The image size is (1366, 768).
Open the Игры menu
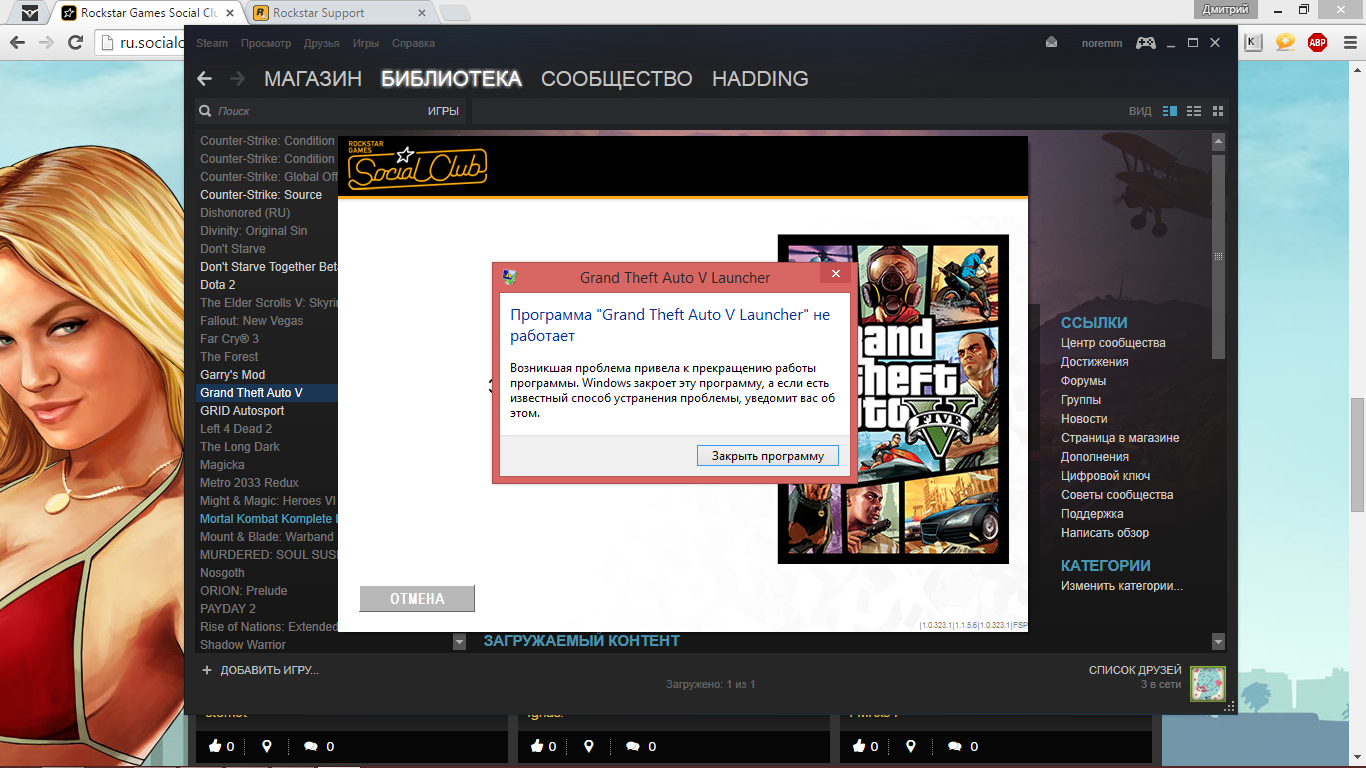click(x=366, y=43)
